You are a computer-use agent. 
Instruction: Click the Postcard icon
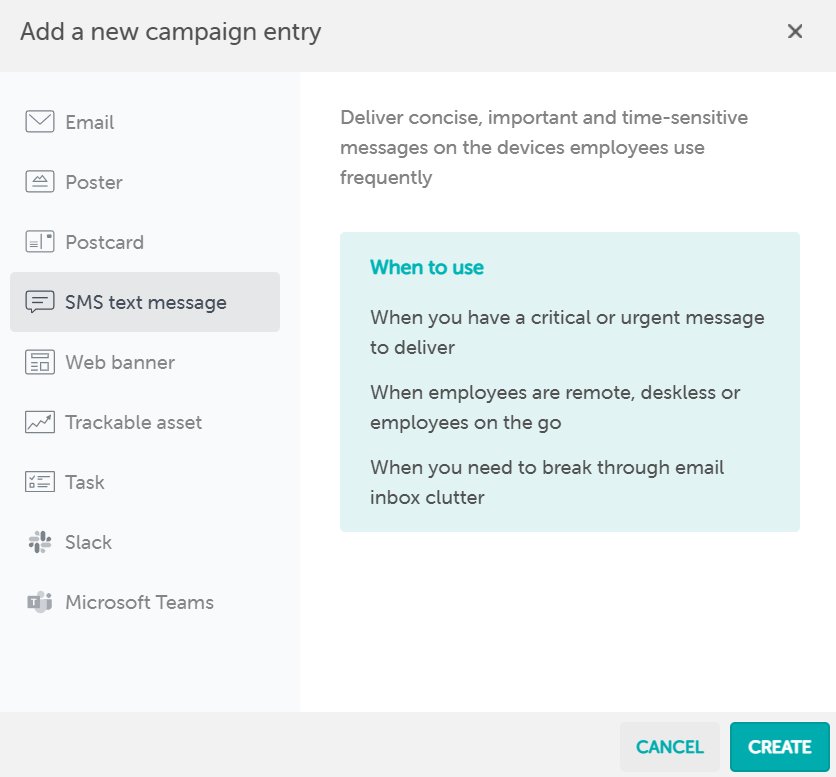click(40, 242)
